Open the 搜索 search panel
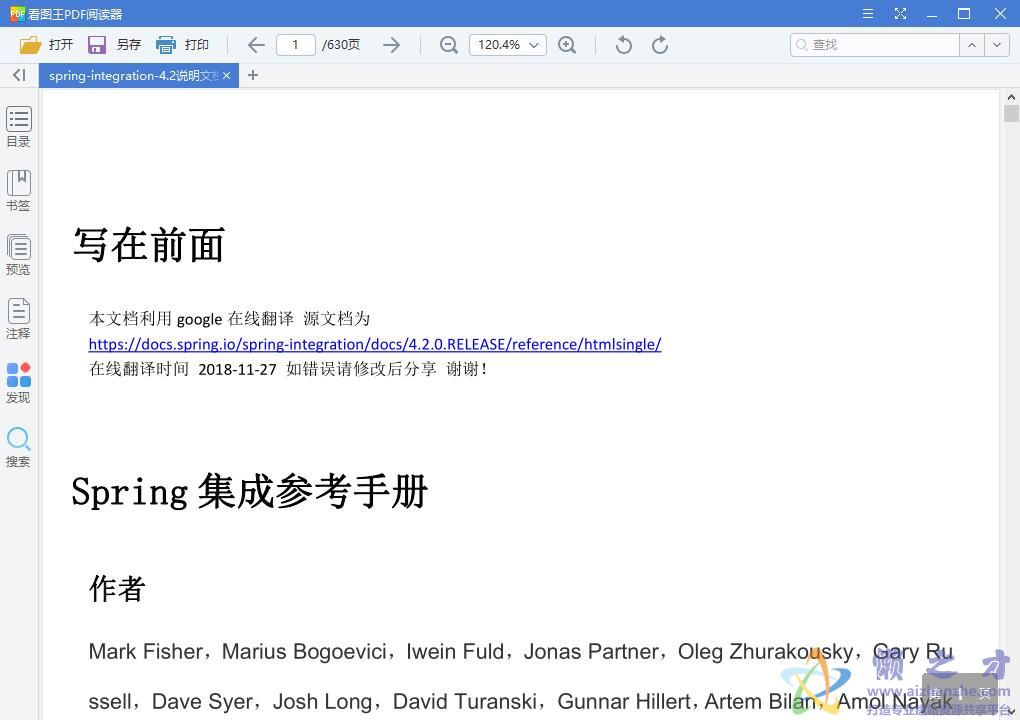 [19, 447]
